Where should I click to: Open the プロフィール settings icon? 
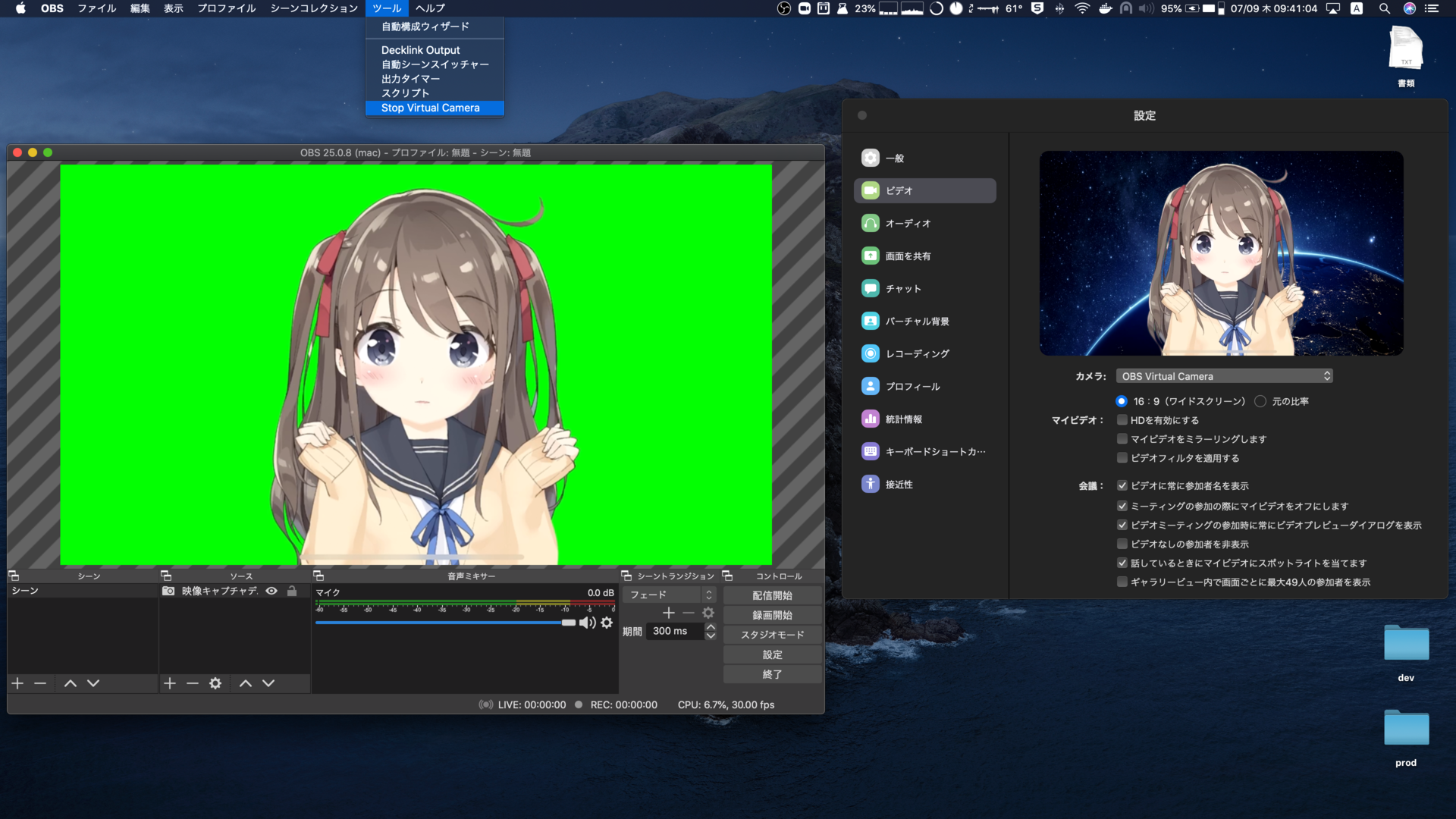coord(871,386)
